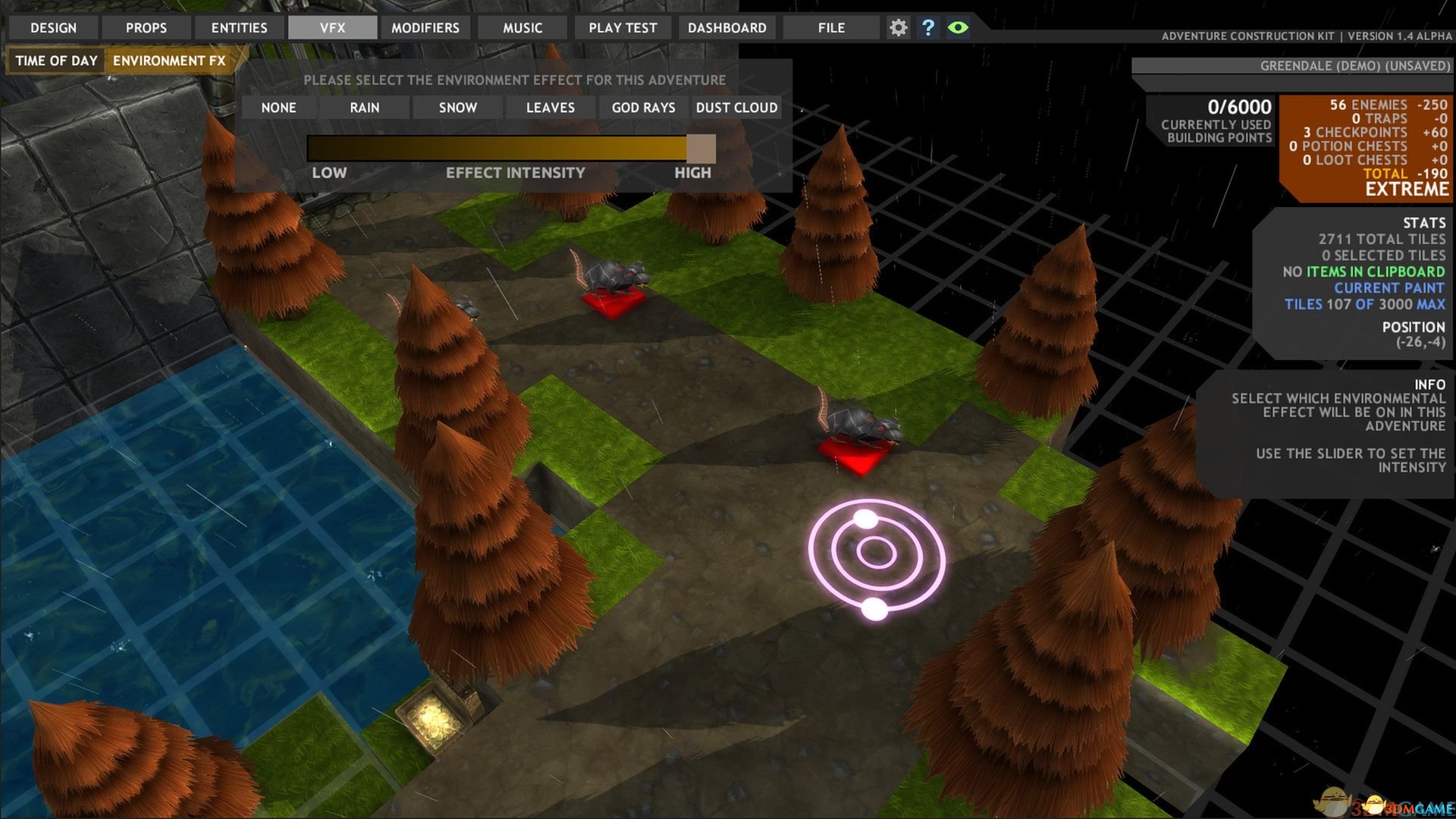This screenshot has width=1456, height=819.
Task: Click the '0 SELECTED TILES' stat
Action: (1383, 256)
